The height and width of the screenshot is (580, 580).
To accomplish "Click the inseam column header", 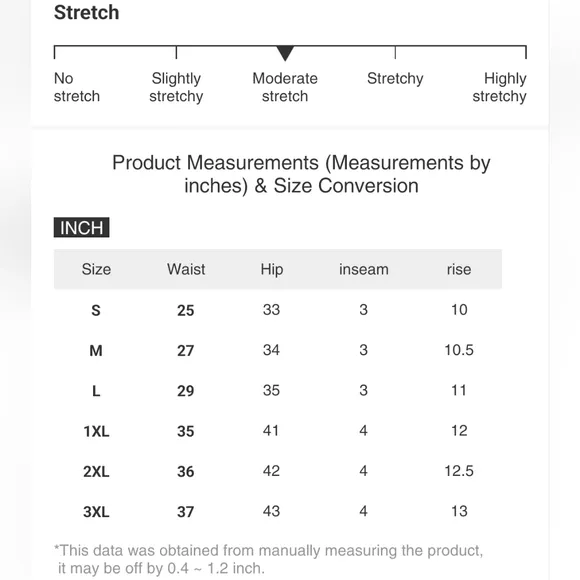I will pos(364,269).
